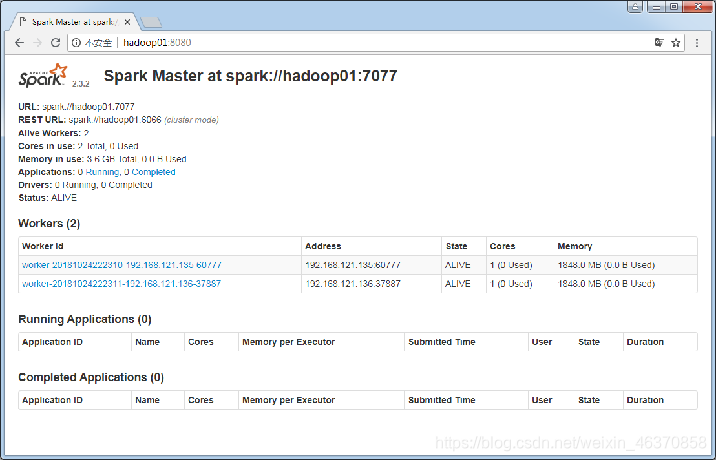Click the REST URL line
The image size is (716, 461).
pos(118,120)
